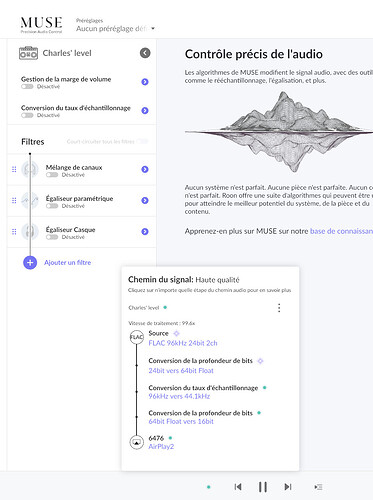Click the FLAC source format icon
This screenshot has height=500, width=373.
pyautogui.click(x=136, y=337)
